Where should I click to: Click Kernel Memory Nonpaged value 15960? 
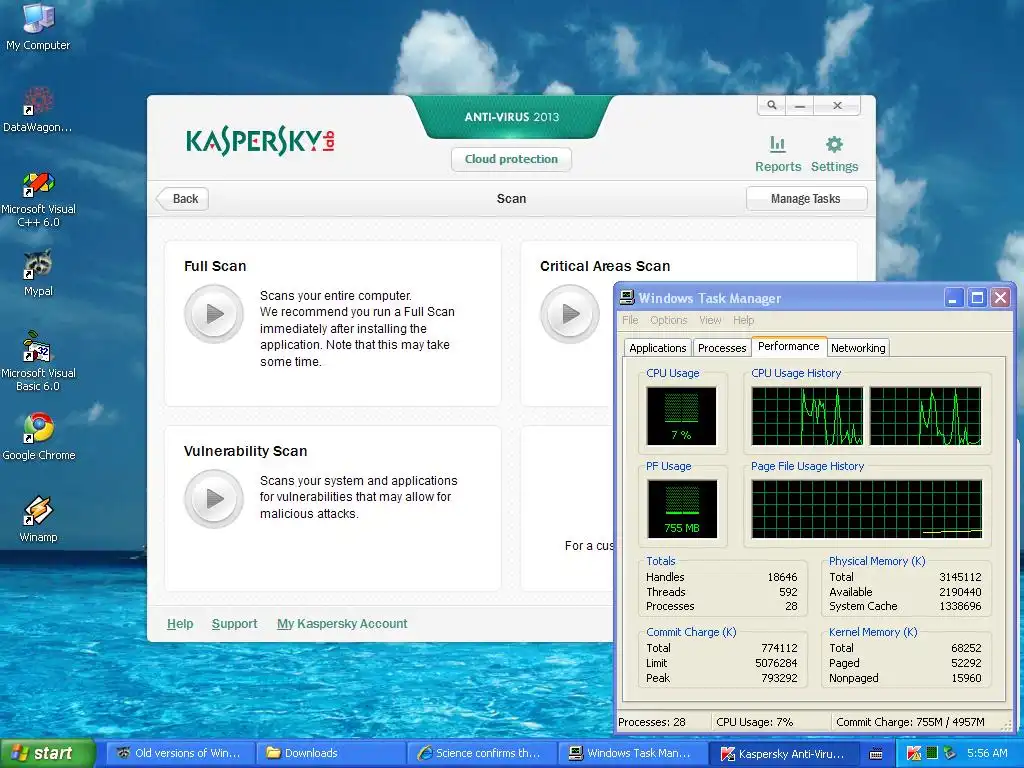967,678
